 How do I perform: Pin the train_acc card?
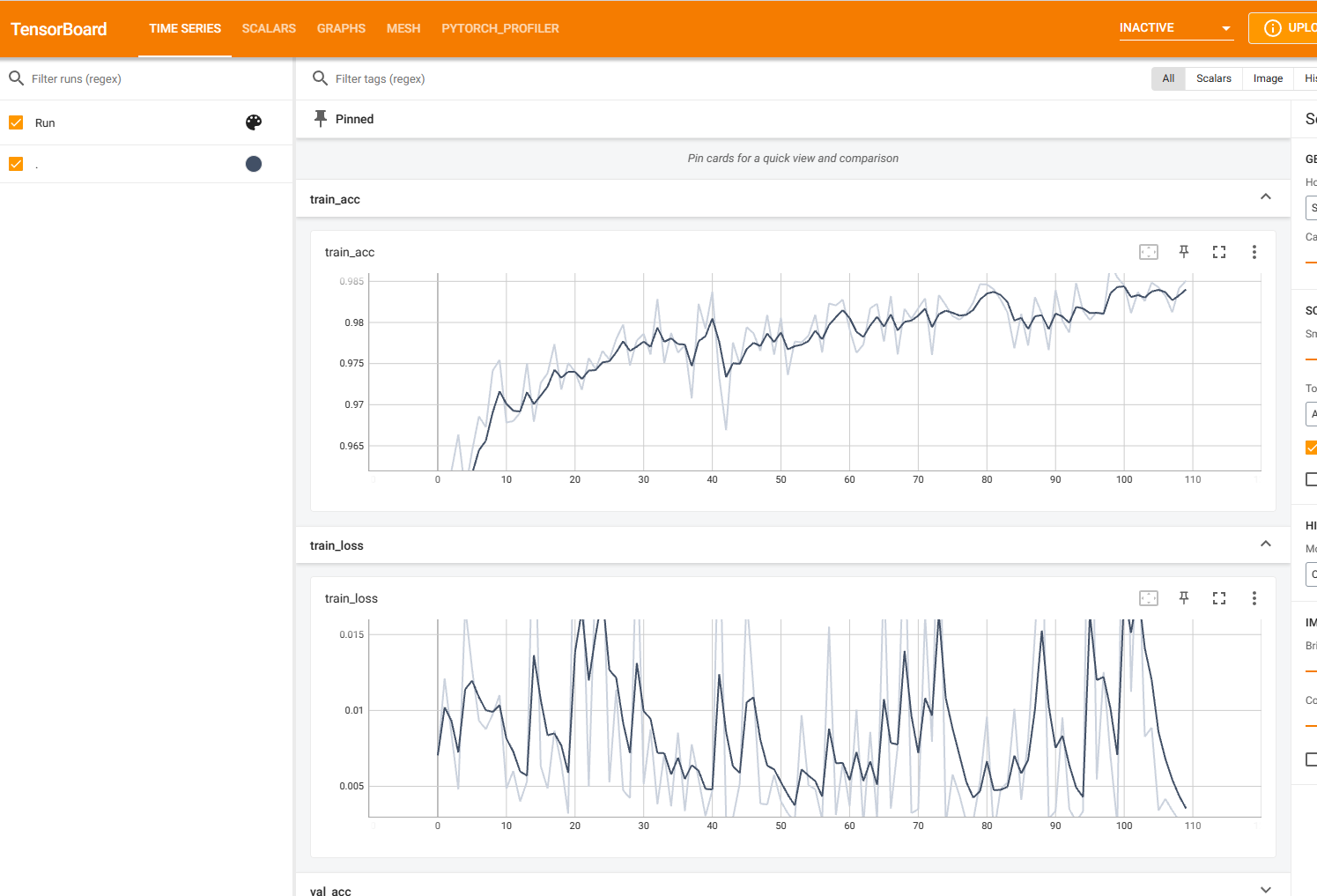(x=1184, y=252)
